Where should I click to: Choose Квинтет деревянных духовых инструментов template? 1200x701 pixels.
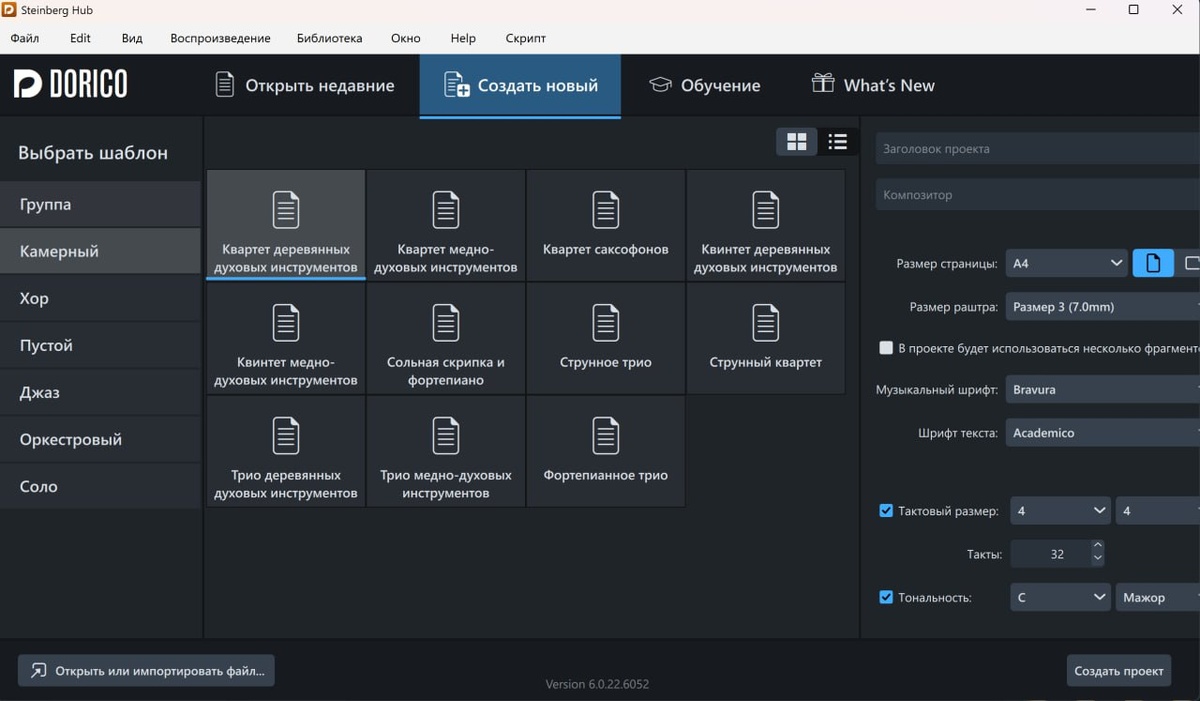tap(766, 225)
